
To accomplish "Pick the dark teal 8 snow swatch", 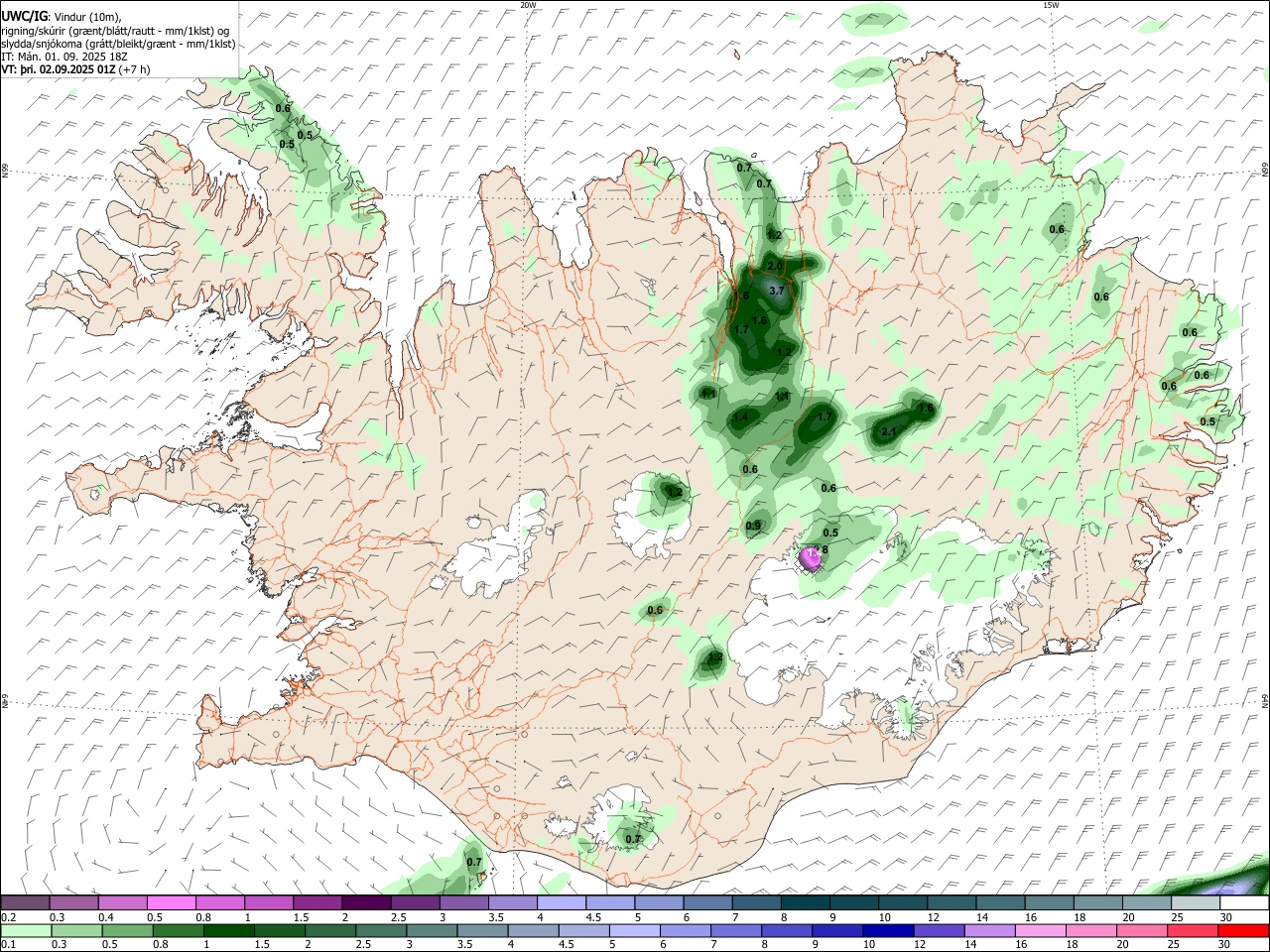I will coord(806,903).
